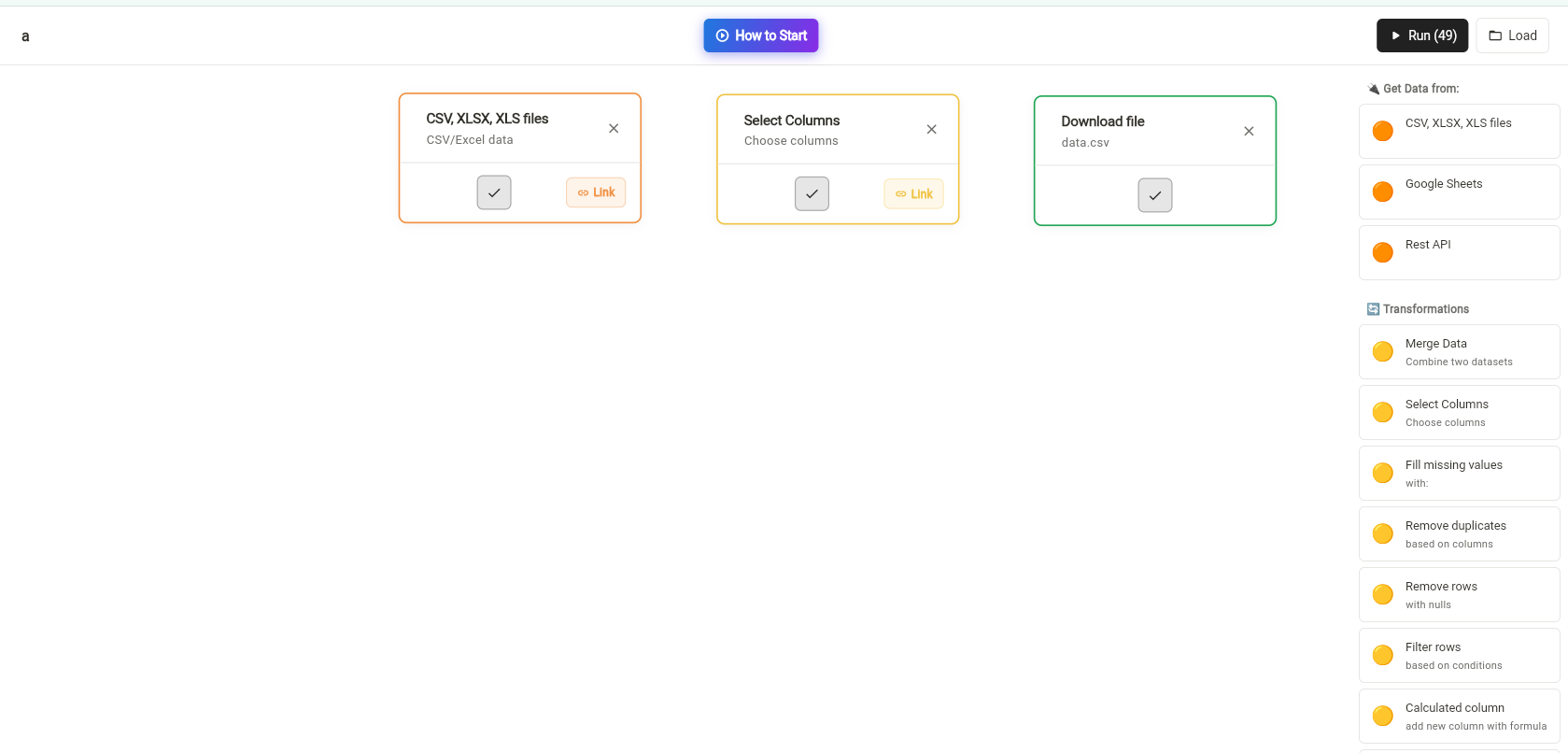Click Link on Select Columns node
Image resolution: width=1568 pixels, height=753 pixels.
pyautogui.click(x=913, y=194)
